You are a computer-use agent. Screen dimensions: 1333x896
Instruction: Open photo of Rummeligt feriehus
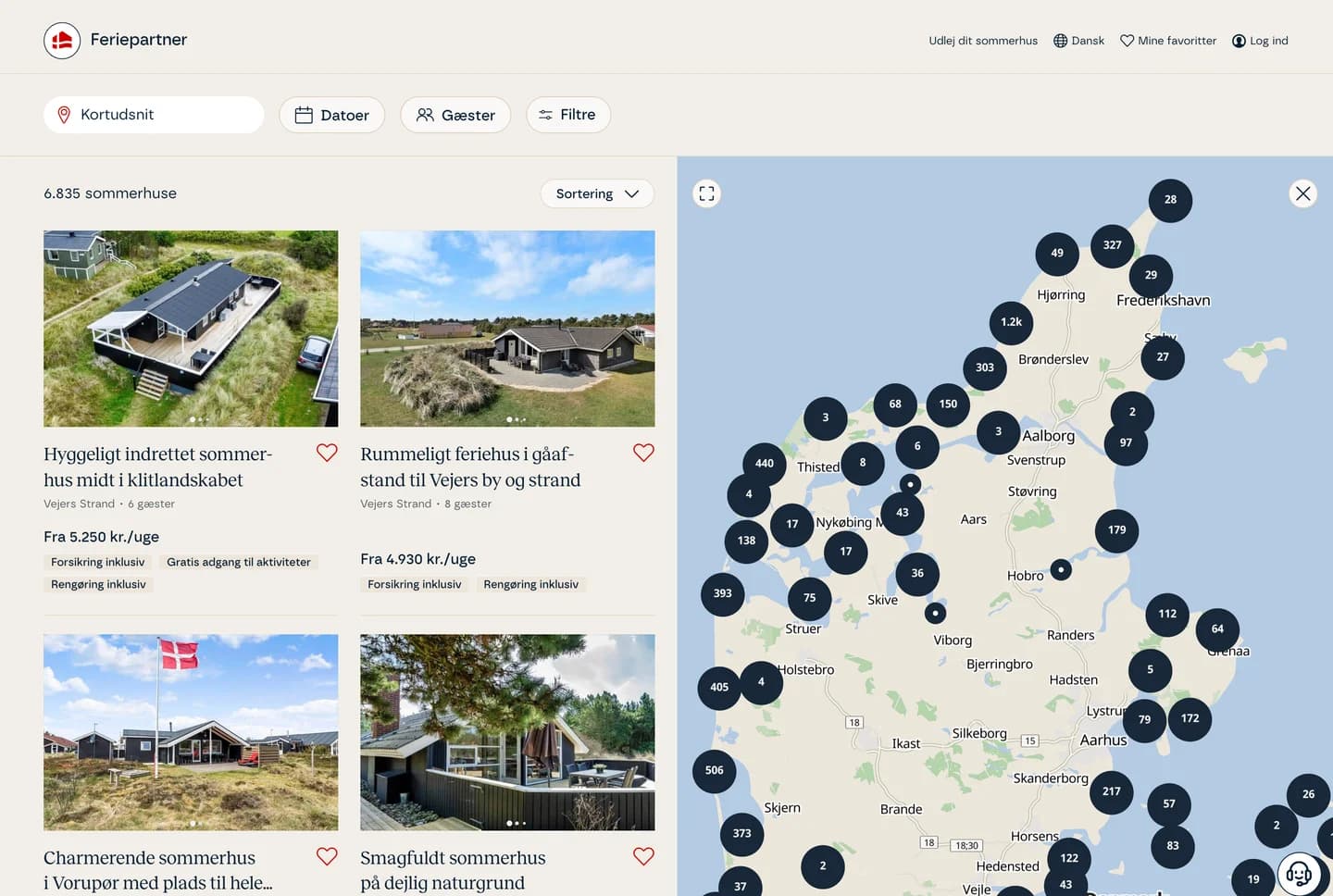(507, 329)
